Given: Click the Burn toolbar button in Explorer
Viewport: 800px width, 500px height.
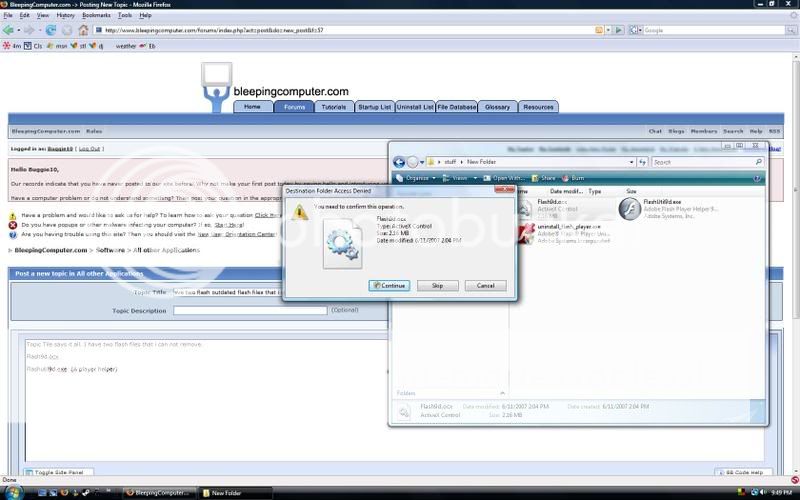Looking at the screenshot, I should [573, 178].
